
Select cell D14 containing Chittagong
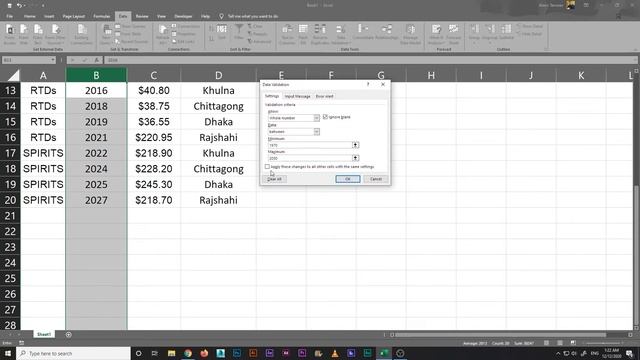click(x=218, y=106)
